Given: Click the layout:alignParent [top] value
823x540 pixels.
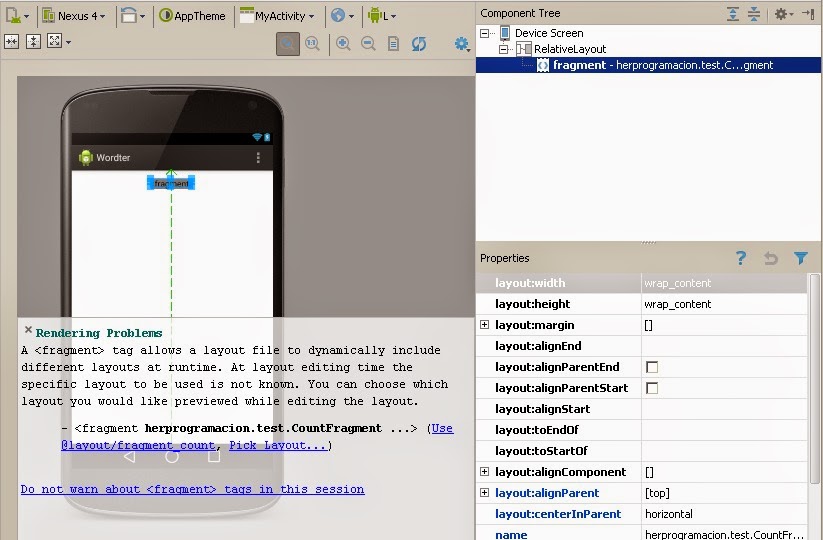Looking at the screenshot, I should pyautogui.click(x=657, y=493).
